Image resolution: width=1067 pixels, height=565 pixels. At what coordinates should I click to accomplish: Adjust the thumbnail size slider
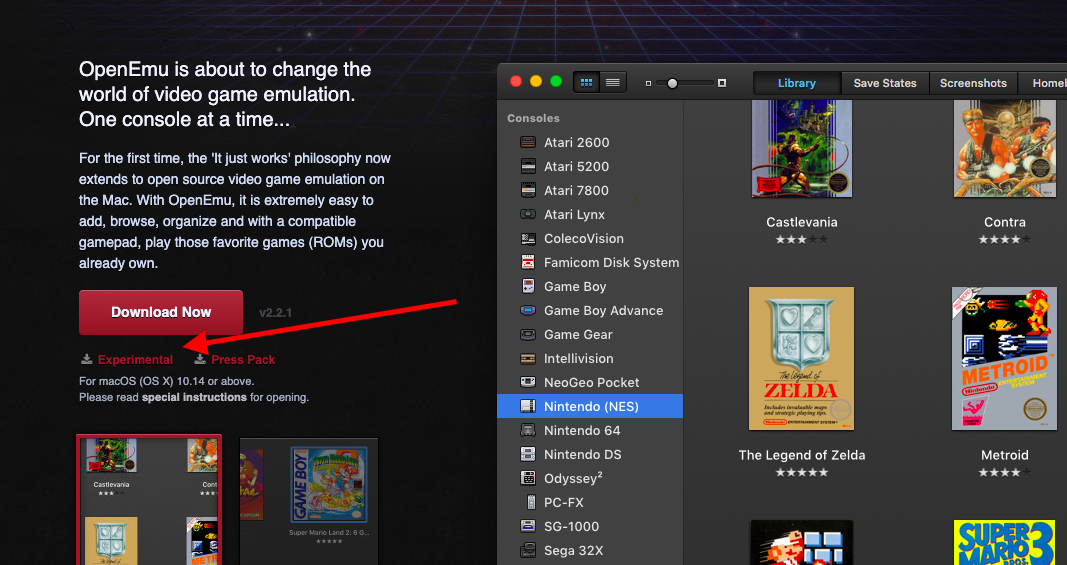click(672, 83)
